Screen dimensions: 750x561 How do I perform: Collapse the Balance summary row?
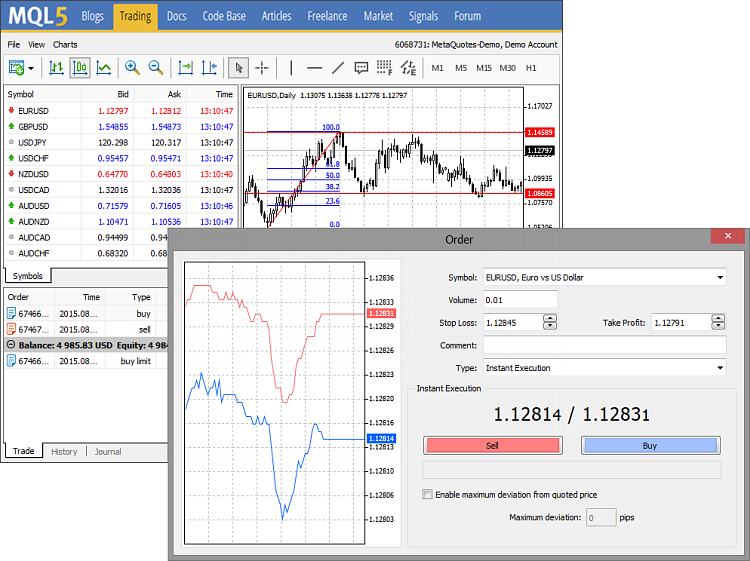pyautogui.click(x=10, y=344)
